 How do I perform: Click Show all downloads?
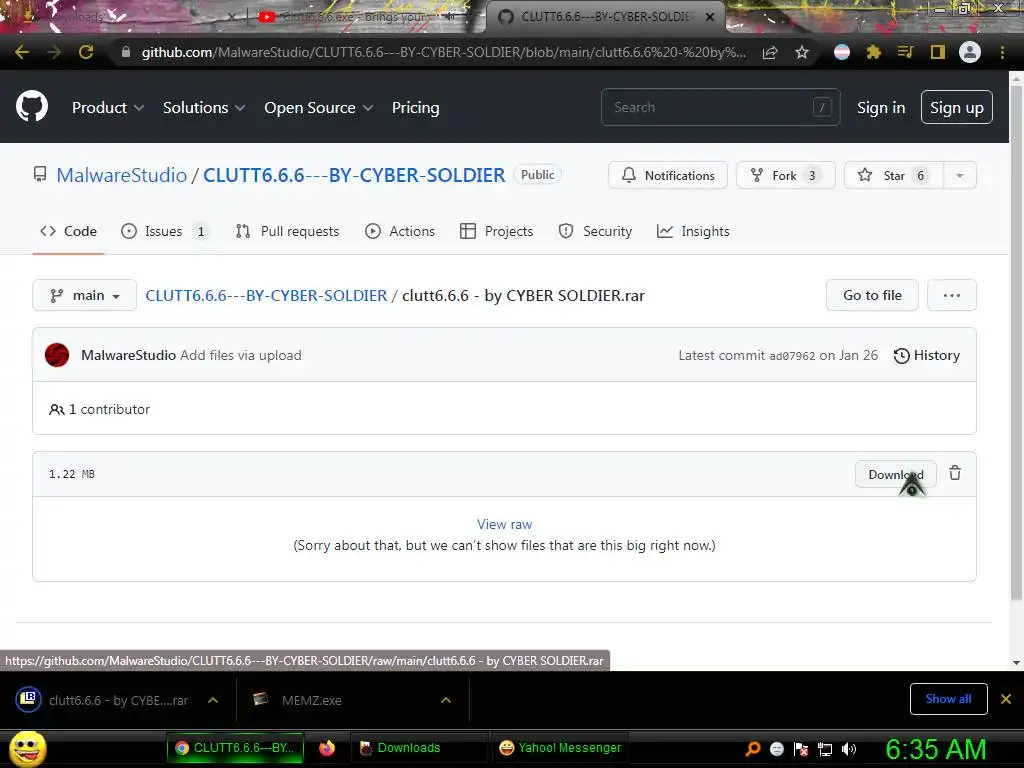[948, 699]
